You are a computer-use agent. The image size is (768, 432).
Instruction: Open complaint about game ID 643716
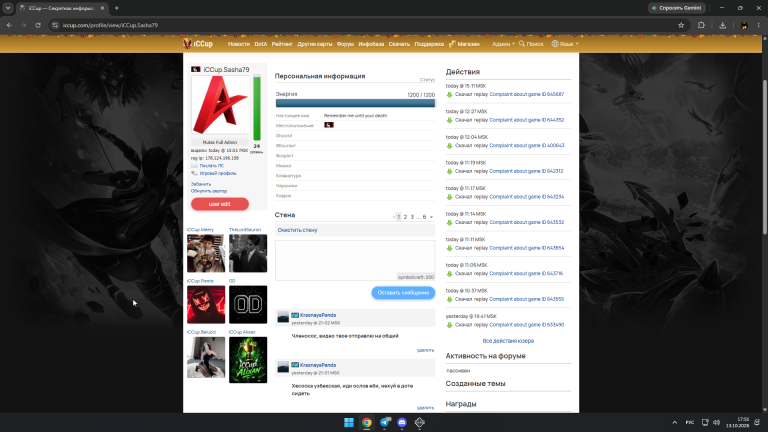(527, 274)
